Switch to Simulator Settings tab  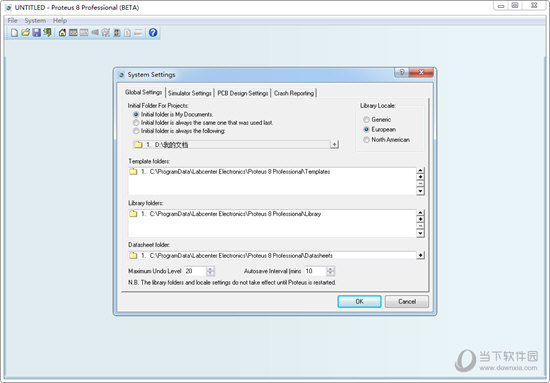pyautogui.click(x=190, y=93)
